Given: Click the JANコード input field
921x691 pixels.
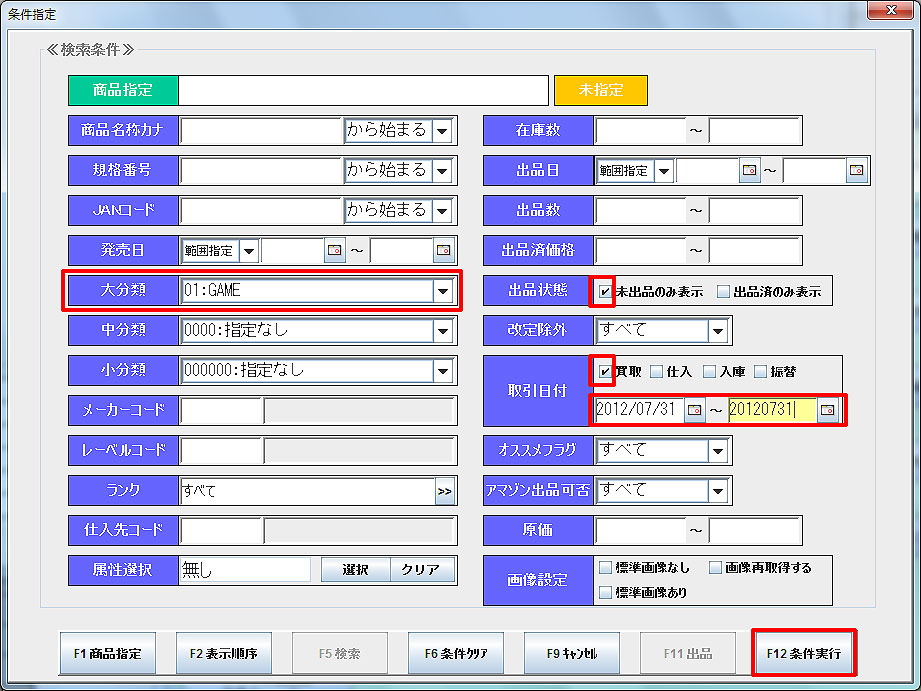Looking at the screenshot, I should point(261,210).
